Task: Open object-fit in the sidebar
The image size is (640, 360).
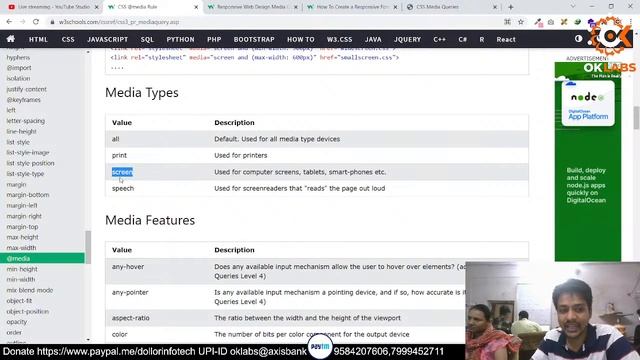Action: point(19,301)
